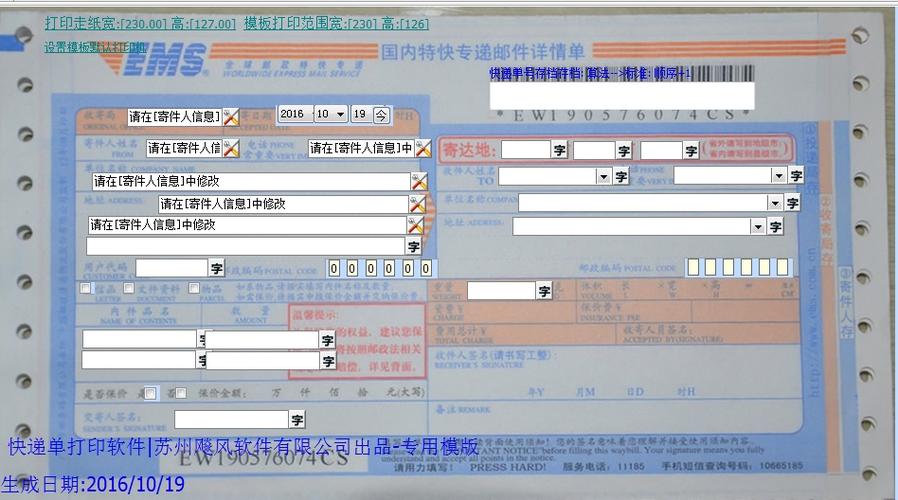The height and width of the screenshot is (500, 898).
Task: Click recipient address combo field
Action: [639, 226]
